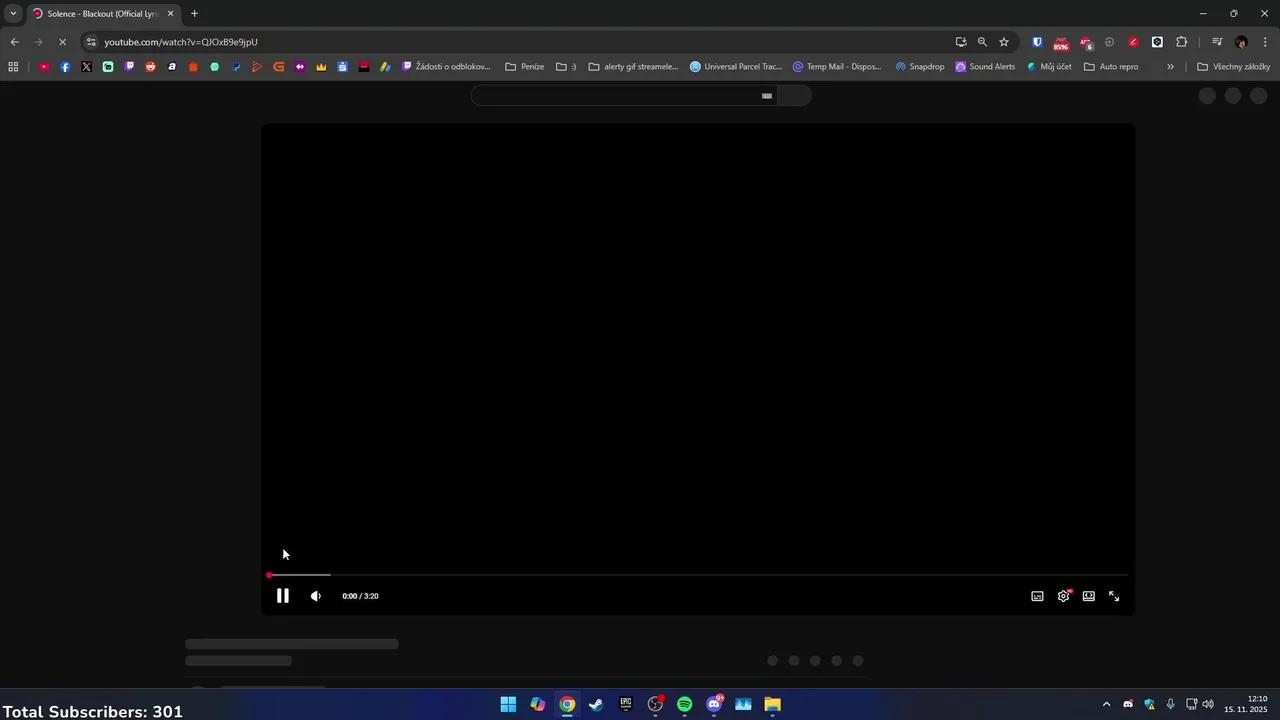Viewport: 1280px width, 720px height.
Task: Expand the alerty gif streamele... folder
Action: pyautogui.click(x=634, y=67)
